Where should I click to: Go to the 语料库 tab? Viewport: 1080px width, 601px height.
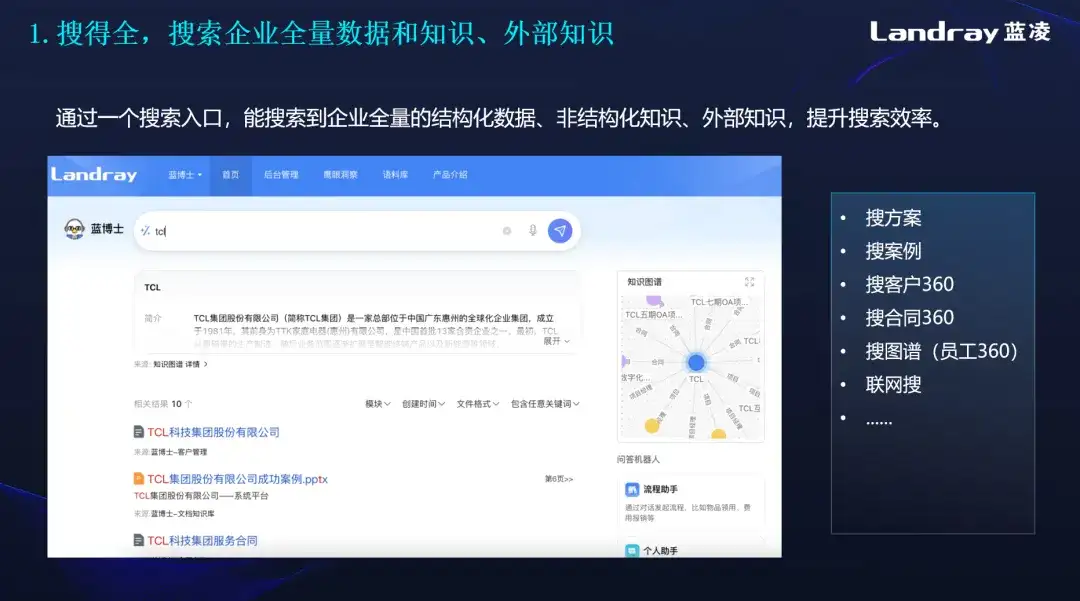[x=395, y=175]
